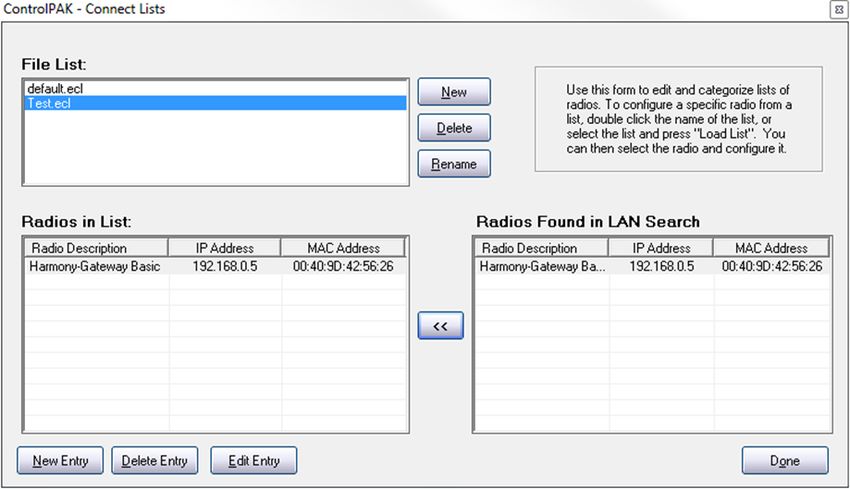Click 192.168.0.5 in Radios in List
Viewport: 850px width, 489px height.
click(225, 266)
